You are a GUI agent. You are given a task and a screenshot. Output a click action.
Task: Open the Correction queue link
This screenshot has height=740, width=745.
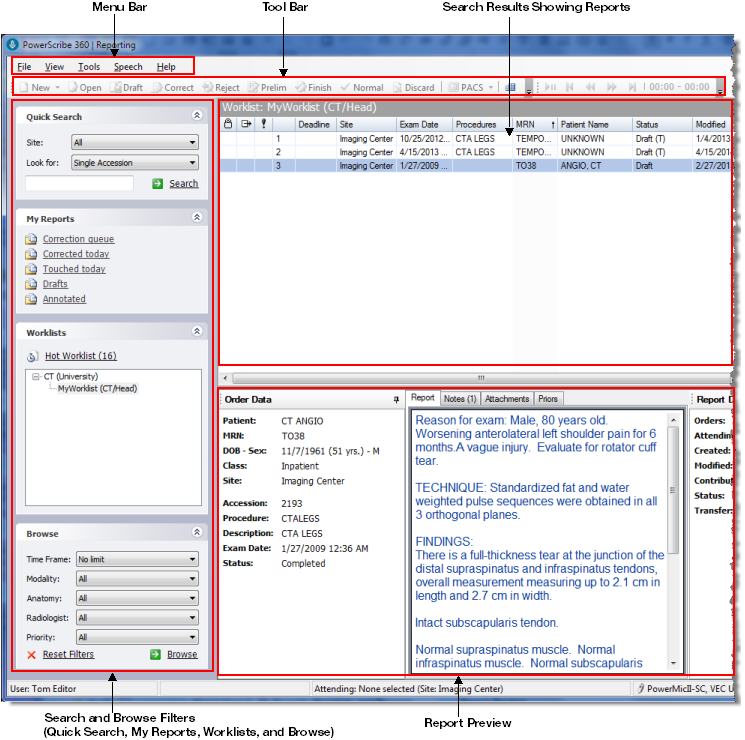[78, 239]
